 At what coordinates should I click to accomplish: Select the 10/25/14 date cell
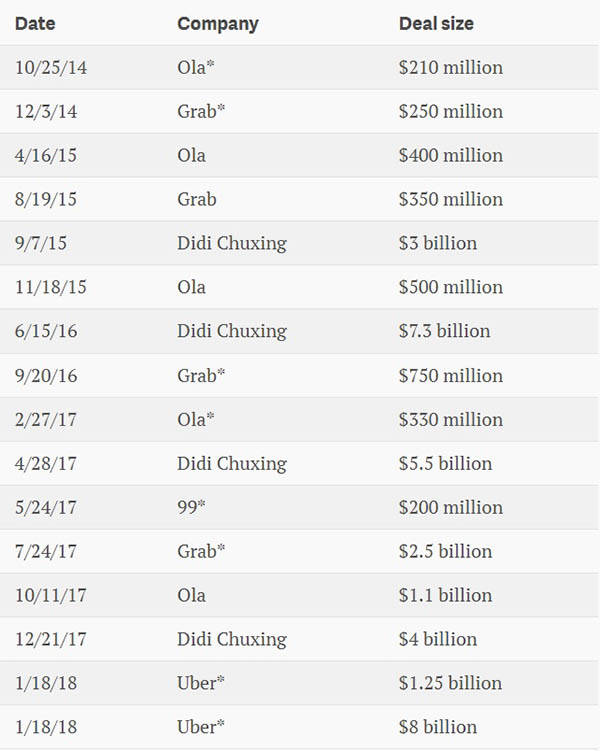51,68
